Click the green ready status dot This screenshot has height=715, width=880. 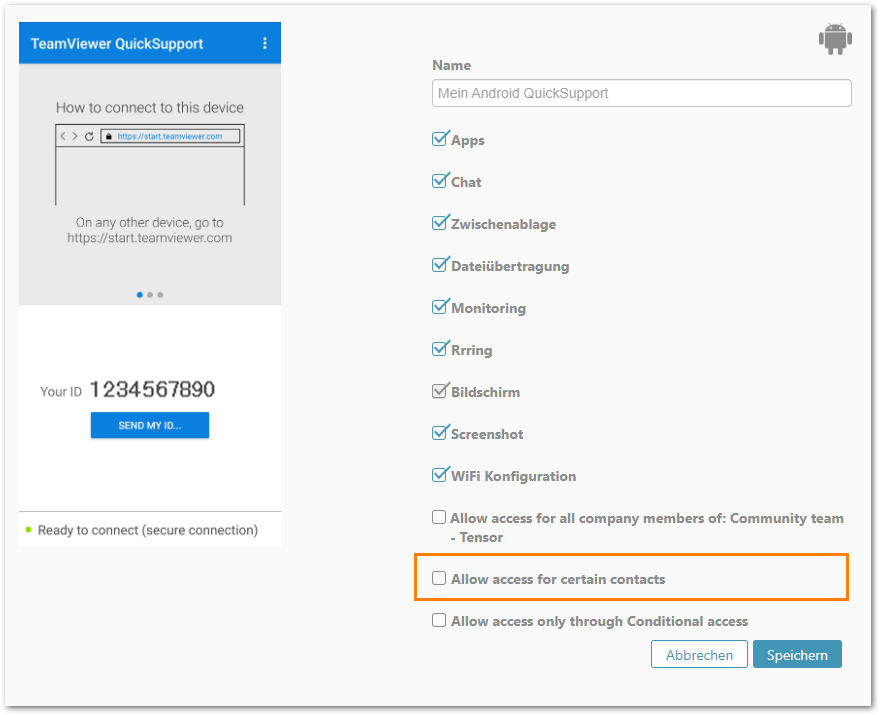(x=29, y=529)
